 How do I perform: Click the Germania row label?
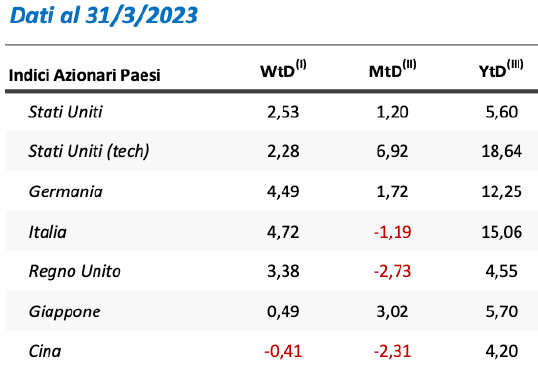coord(66,191)
